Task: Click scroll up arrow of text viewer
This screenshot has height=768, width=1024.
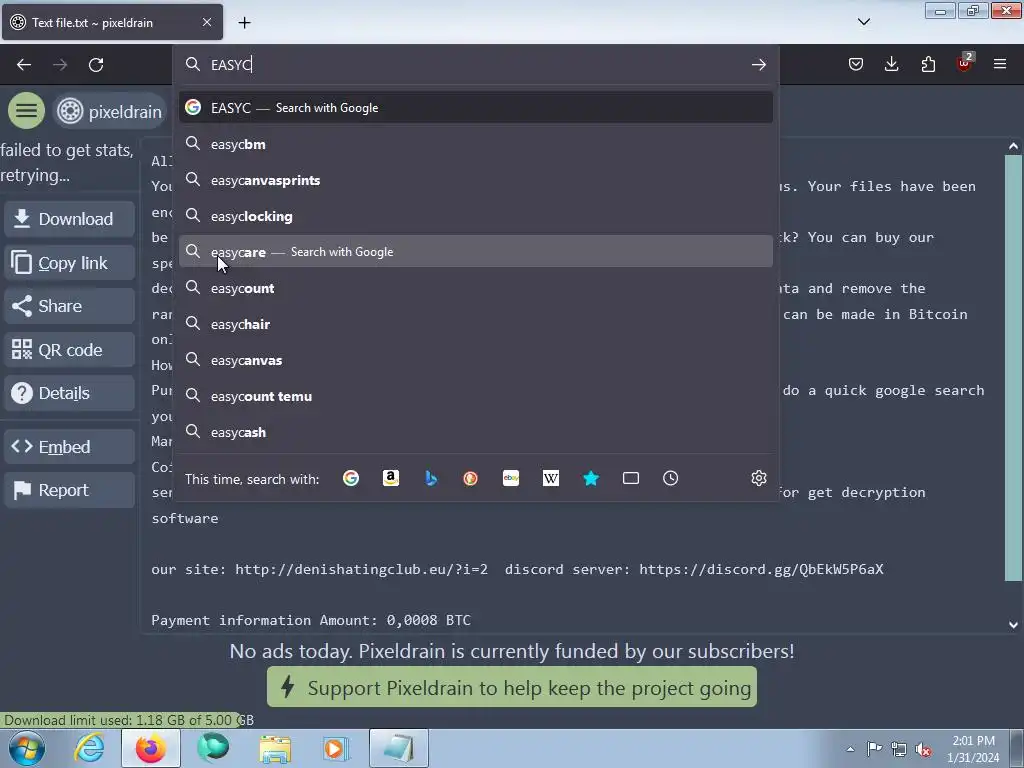Action: (x=1013, y=146)
